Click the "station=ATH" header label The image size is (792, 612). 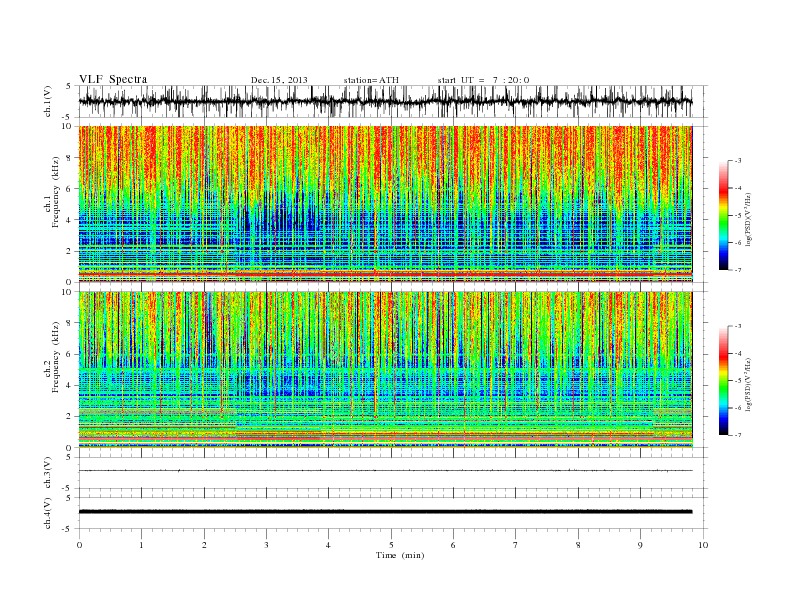click(371, 80)
